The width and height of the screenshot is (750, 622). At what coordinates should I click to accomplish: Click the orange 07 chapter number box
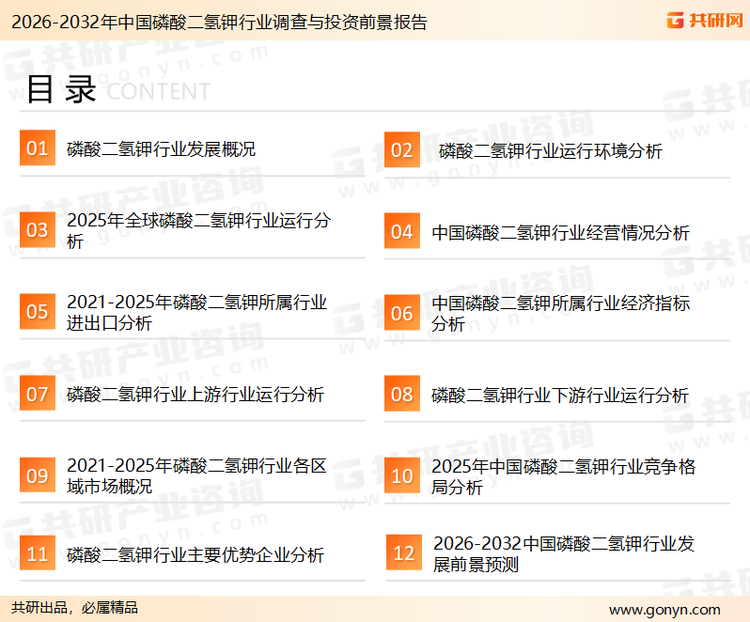(x=37, y=393)
